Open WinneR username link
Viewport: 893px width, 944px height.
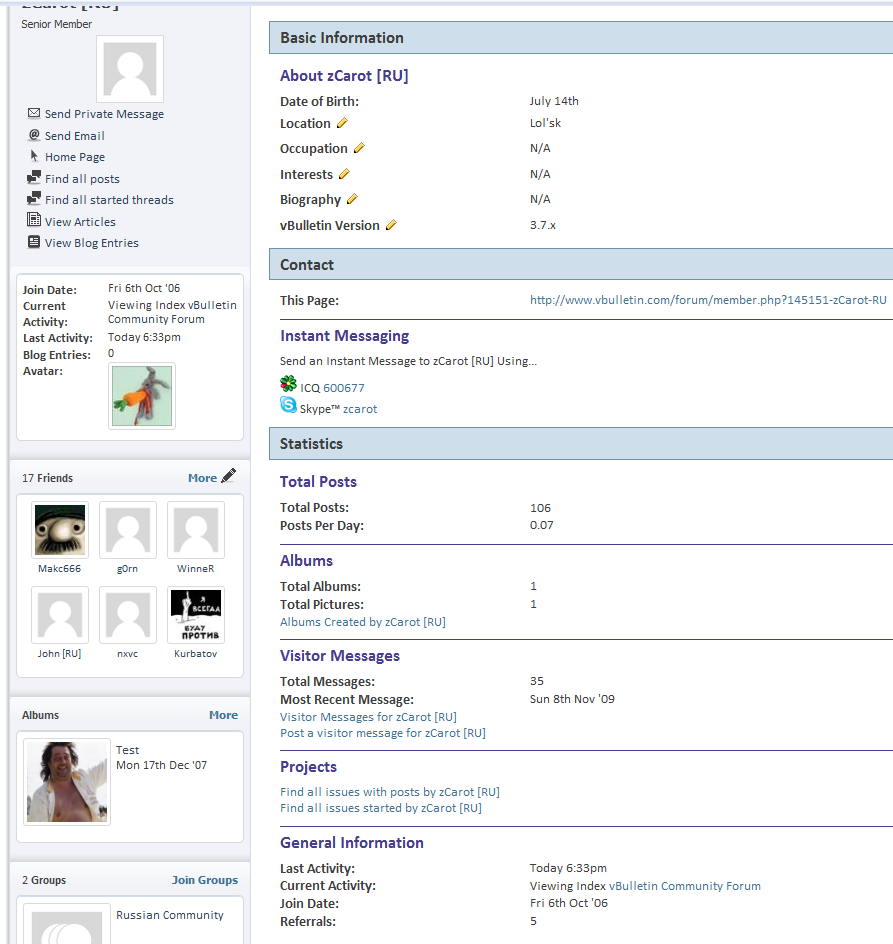click(x=195, y=568)
